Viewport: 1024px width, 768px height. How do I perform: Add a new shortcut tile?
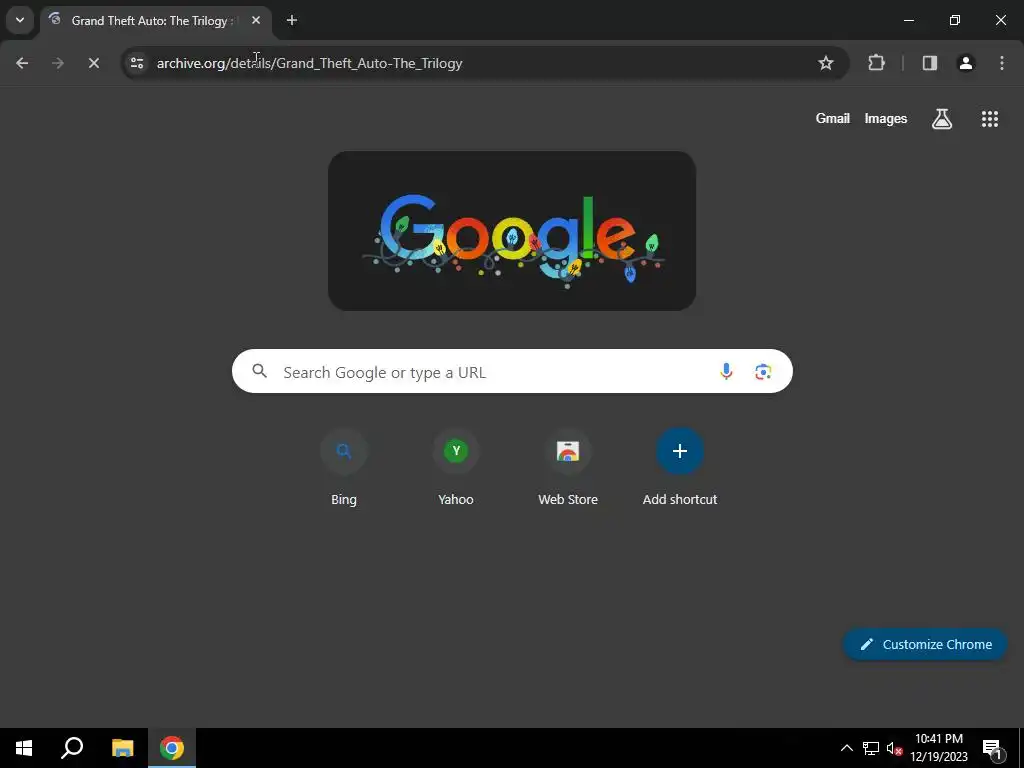click(x=680, y=468)
